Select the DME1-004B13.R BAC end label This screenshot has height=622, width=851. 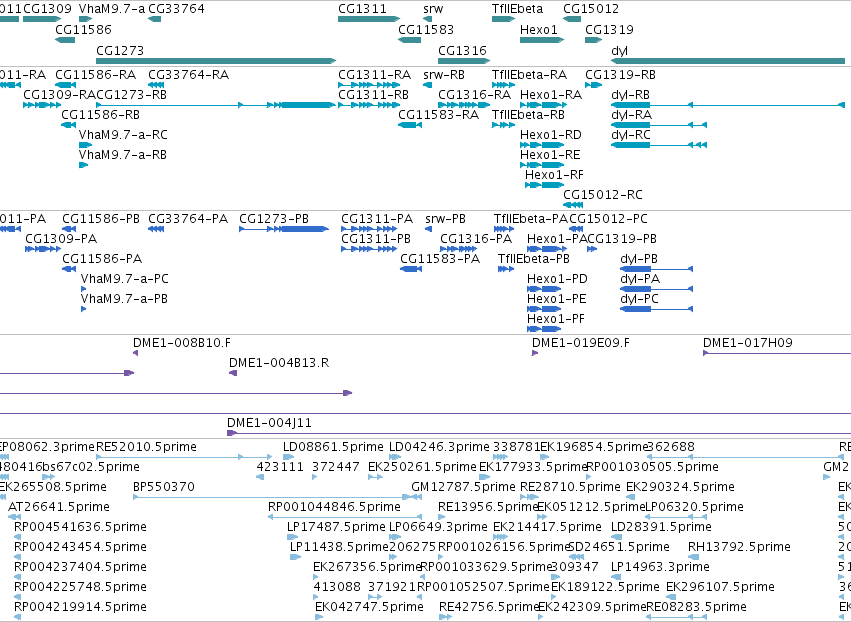[x=279, y=363]
